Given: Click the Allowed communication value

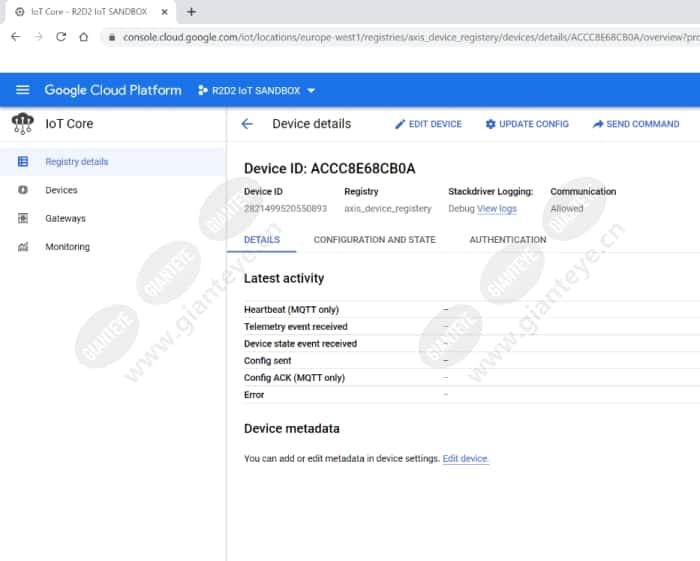Looking at the screenshot, I should click(x=567, y=208).
